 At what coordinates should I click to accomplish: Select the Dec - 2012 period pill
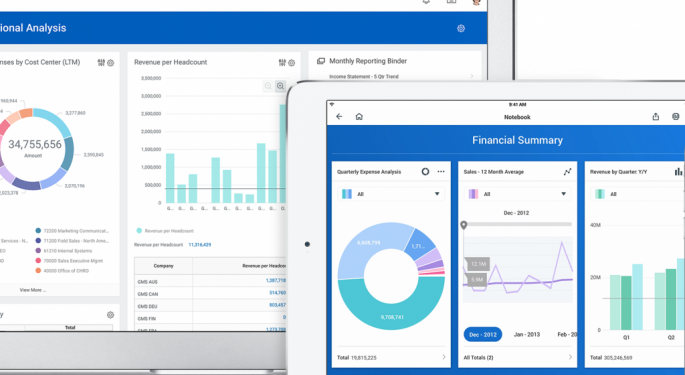(x=483, y=334)
